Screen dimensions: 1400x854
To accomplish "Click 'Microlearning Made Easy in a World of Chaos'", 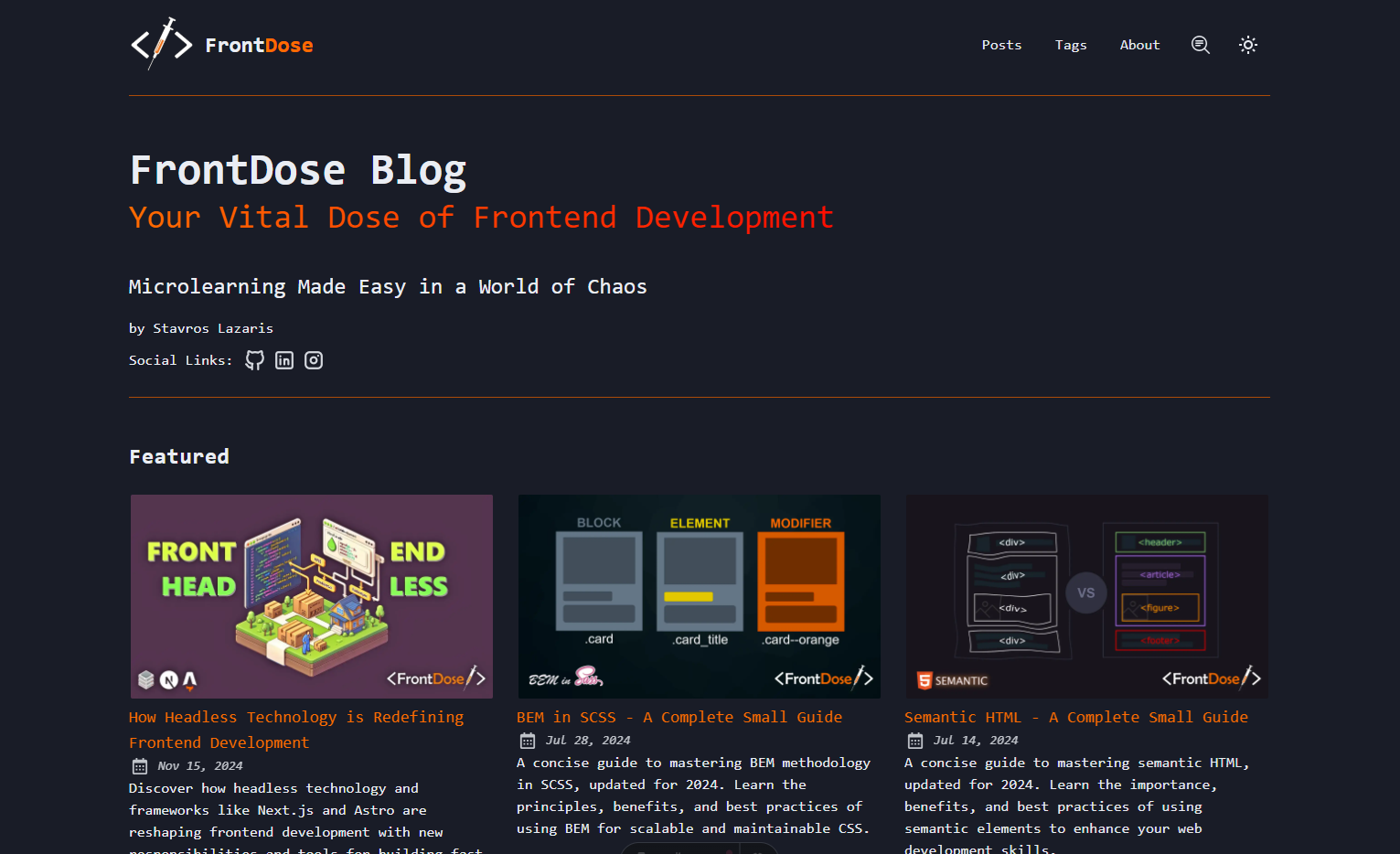I will pos(388,287).
